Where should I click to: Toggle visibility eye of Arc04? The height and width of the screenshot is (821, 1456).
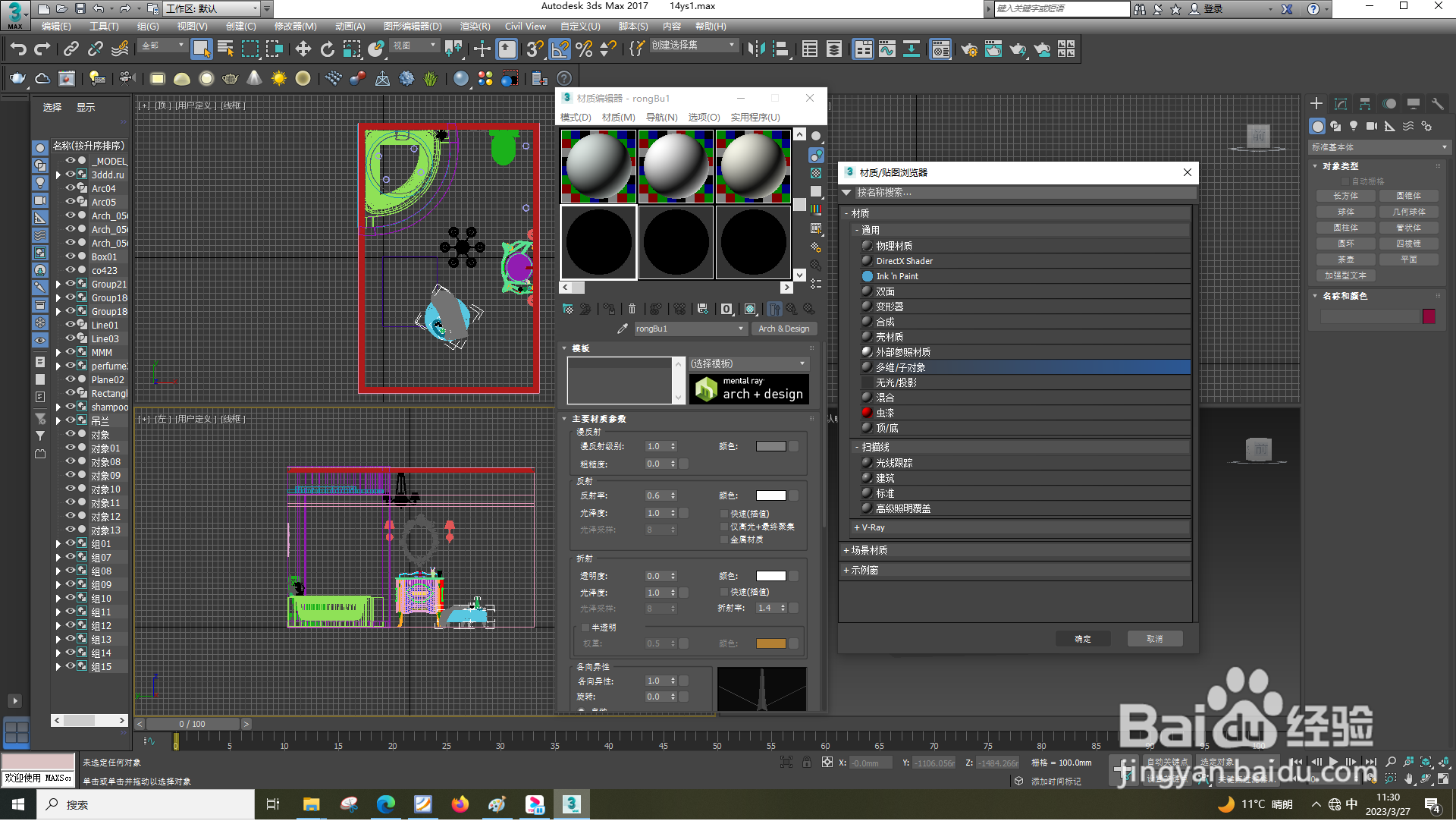pos(70,188)
